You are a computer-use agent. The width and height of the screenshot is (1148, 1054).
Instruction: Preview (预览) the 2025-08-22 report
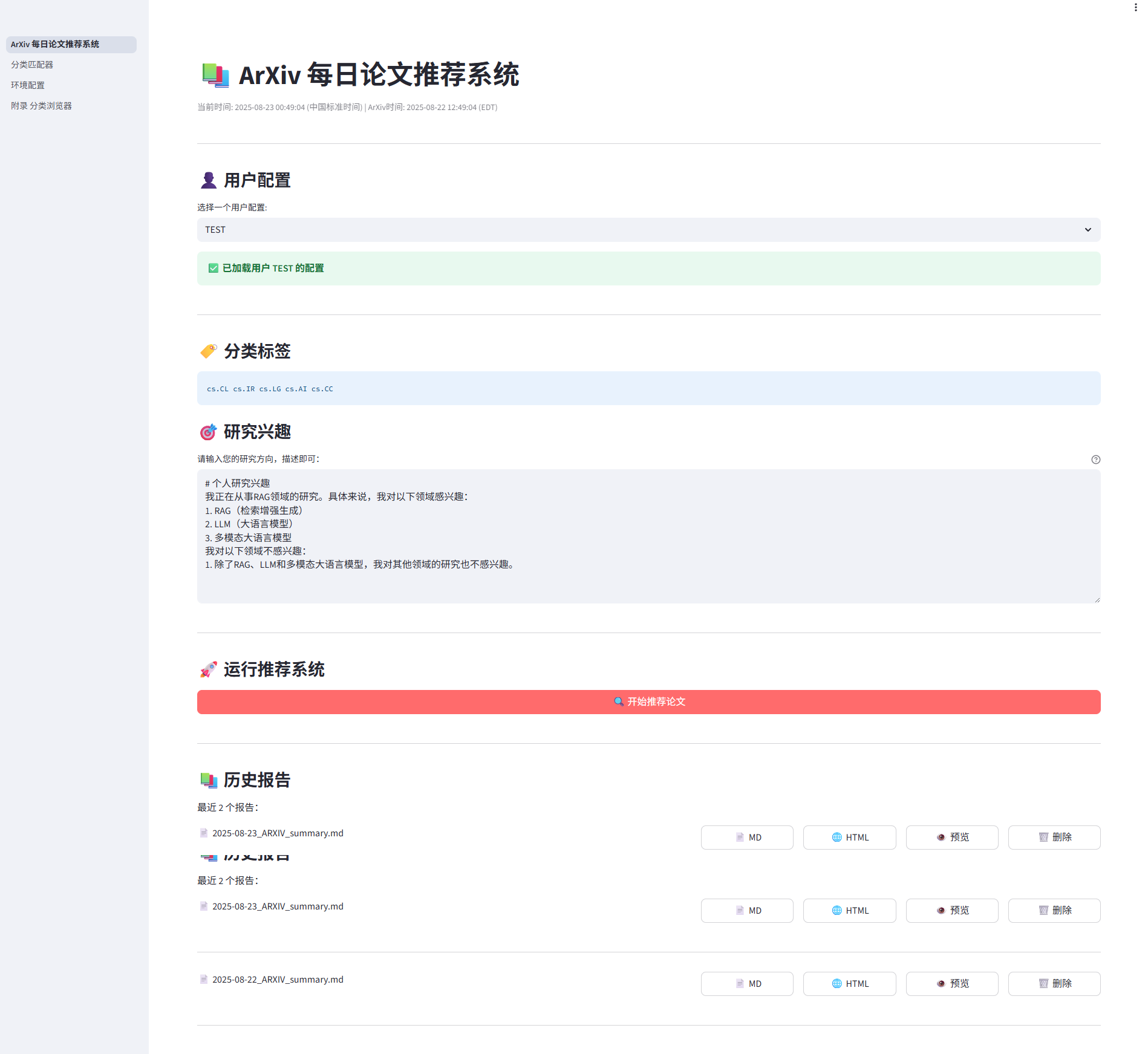(952, 984)
